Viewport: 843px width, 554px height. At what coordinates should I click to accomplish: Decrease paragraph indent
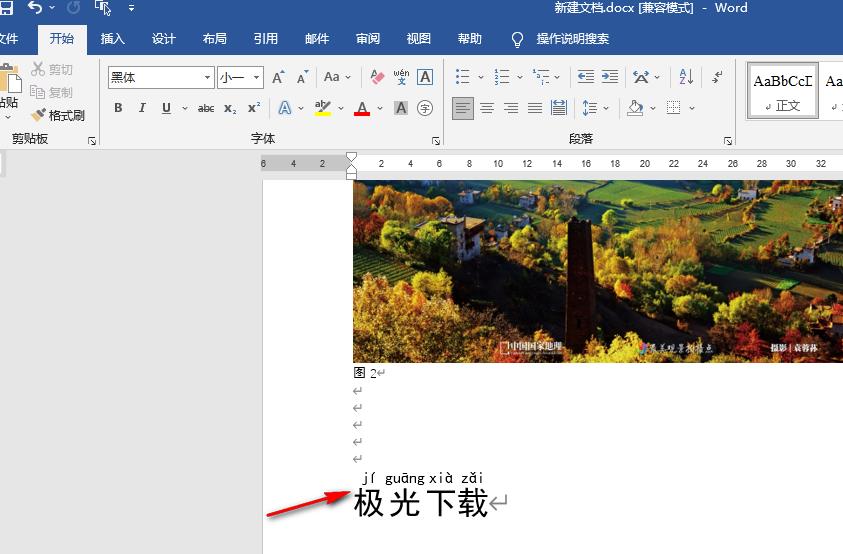pos(585,77)
